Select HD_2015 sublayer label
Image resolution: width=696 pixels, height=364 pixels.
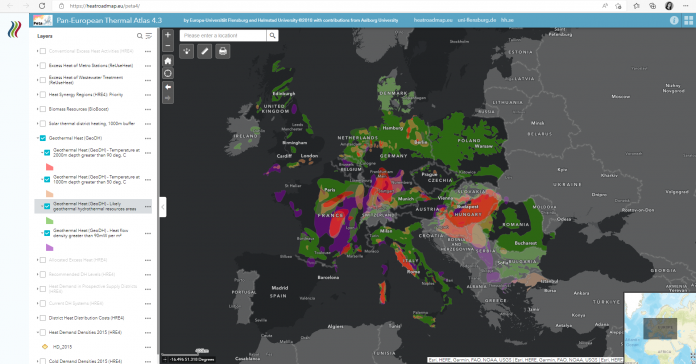pyautogui.click(x=62, y=347)
